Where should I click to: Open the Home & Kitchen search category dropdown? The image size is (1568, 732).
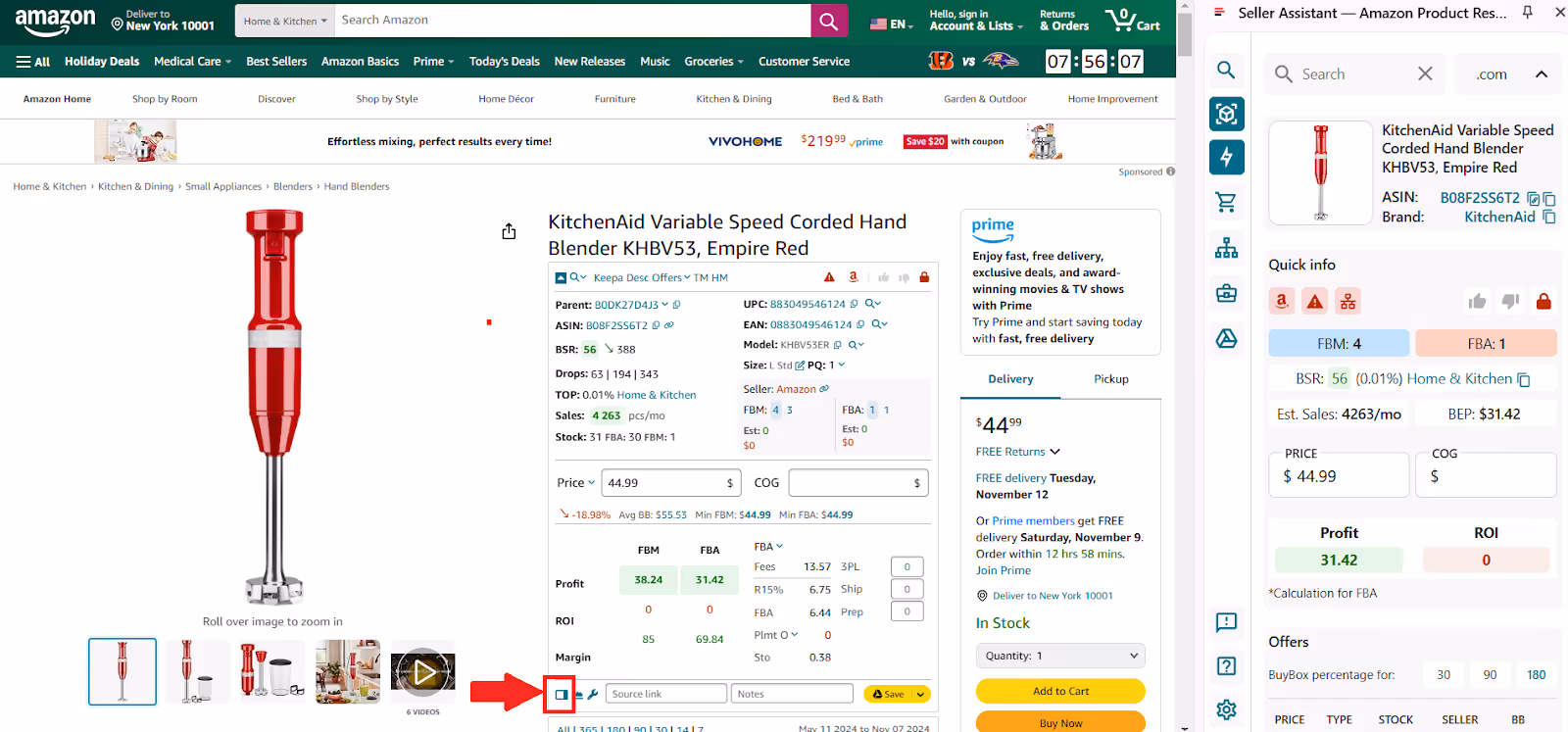tap(285, 21)
